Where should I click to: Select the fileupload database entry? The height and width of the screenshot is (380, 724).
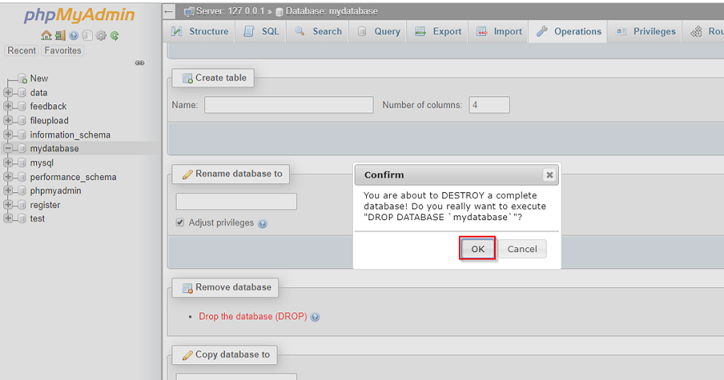tap(49, 121)
